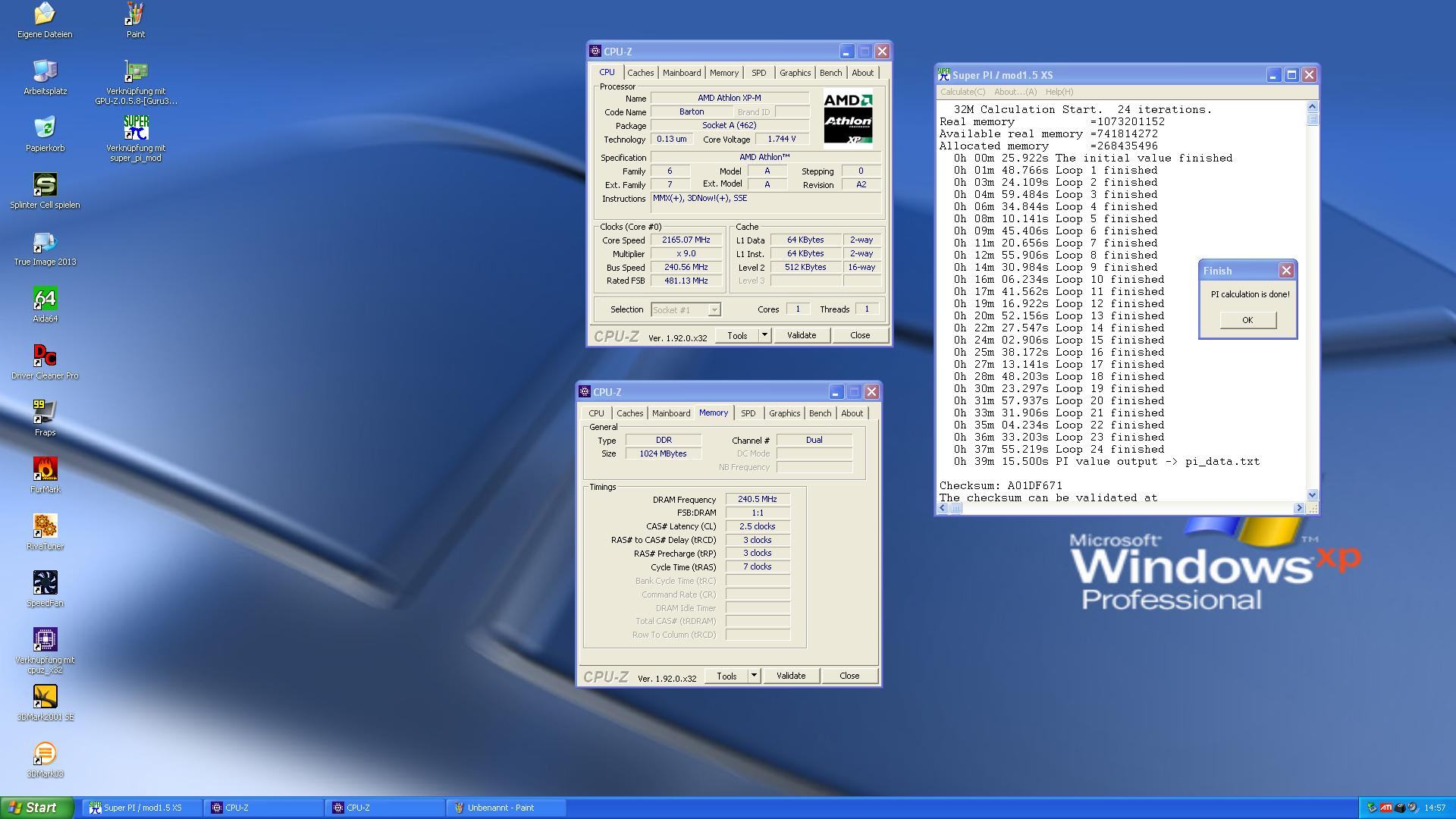Switch to the SPD tab in lower CPU-Z
The width and height of the screenshot is (1456, 819).
point(748,413)
